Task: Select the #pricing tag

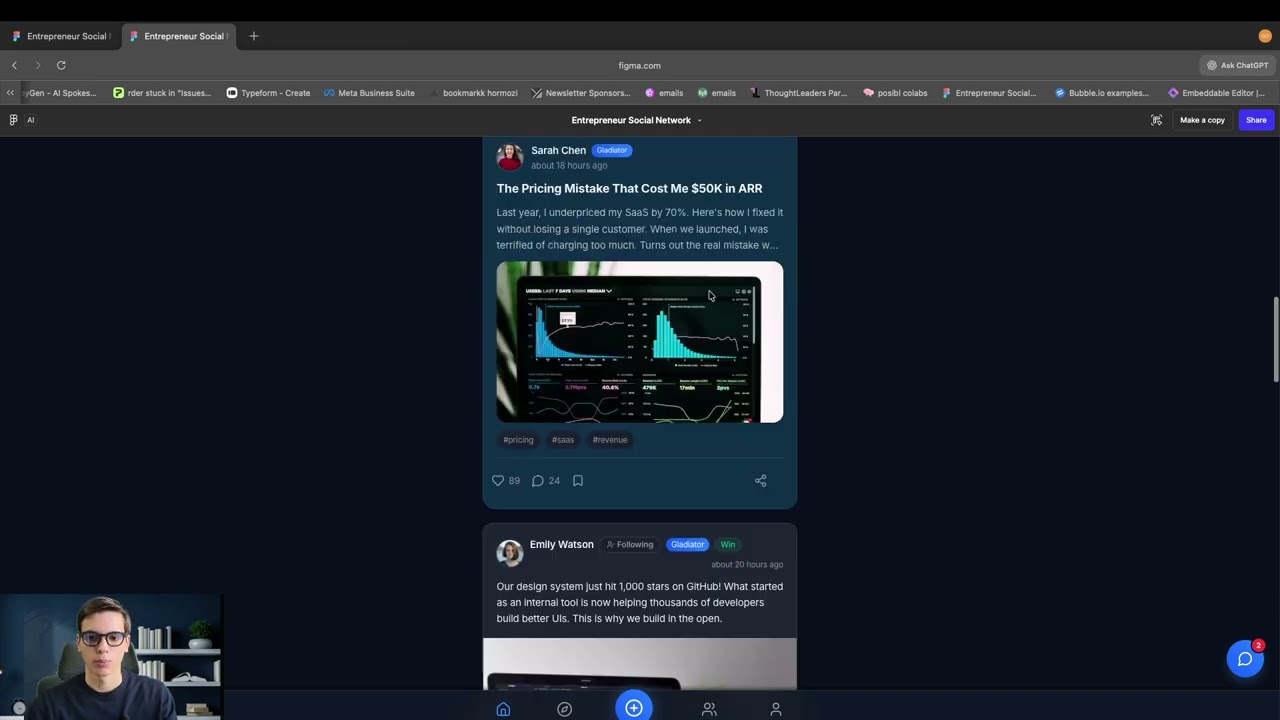Action: pos(518,440)
